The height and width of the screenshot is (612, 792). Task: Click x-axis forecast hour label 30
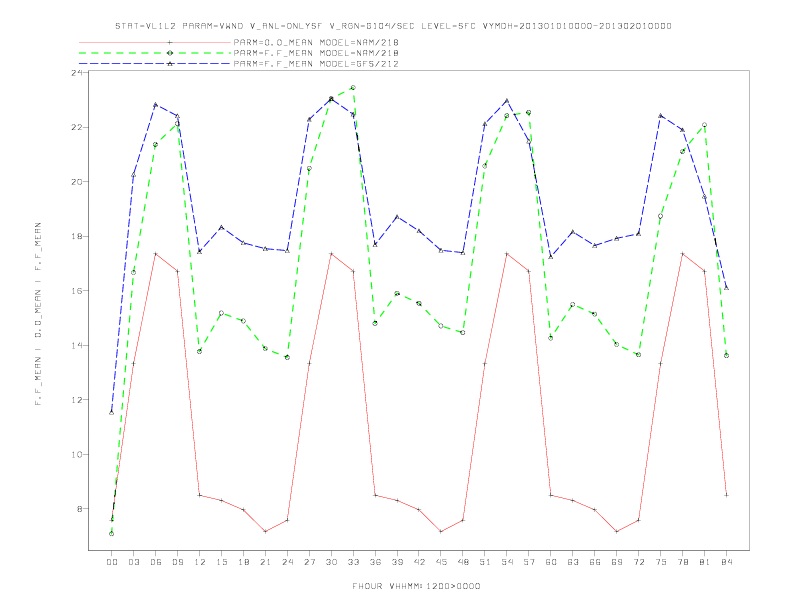pos(331,562)
